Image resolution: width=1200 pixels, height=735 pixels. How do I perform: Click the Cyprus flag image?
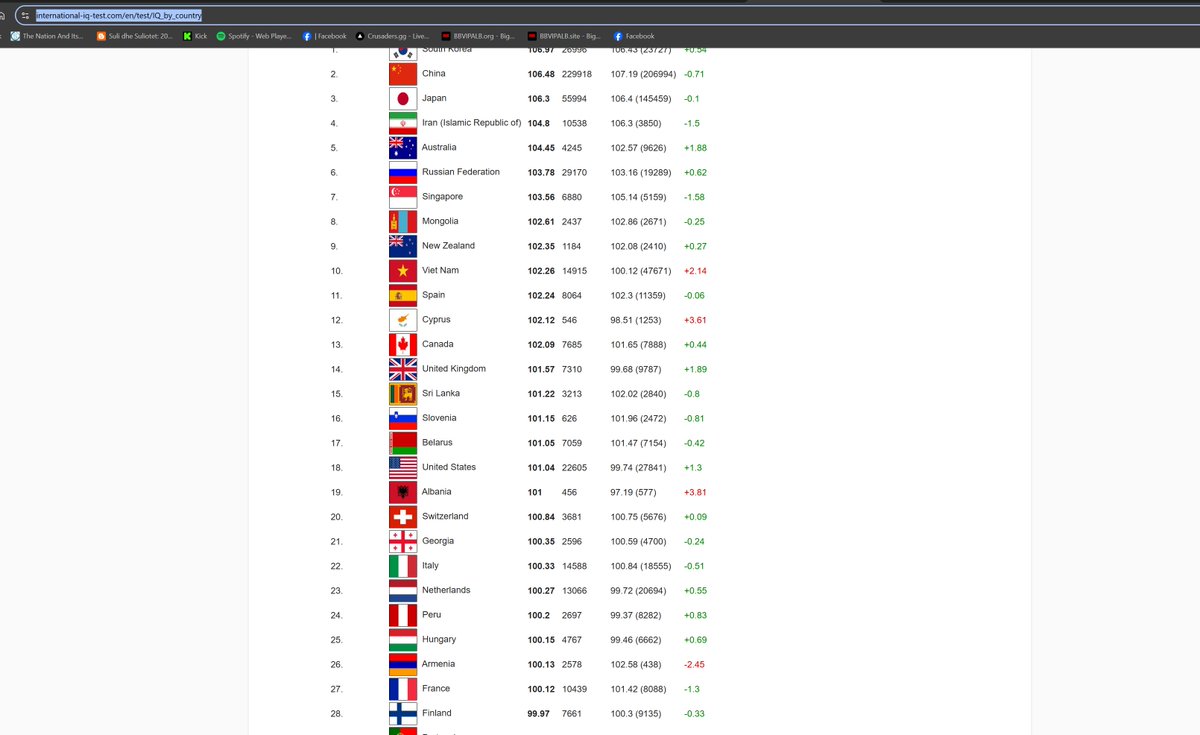[x=403, y=320]
